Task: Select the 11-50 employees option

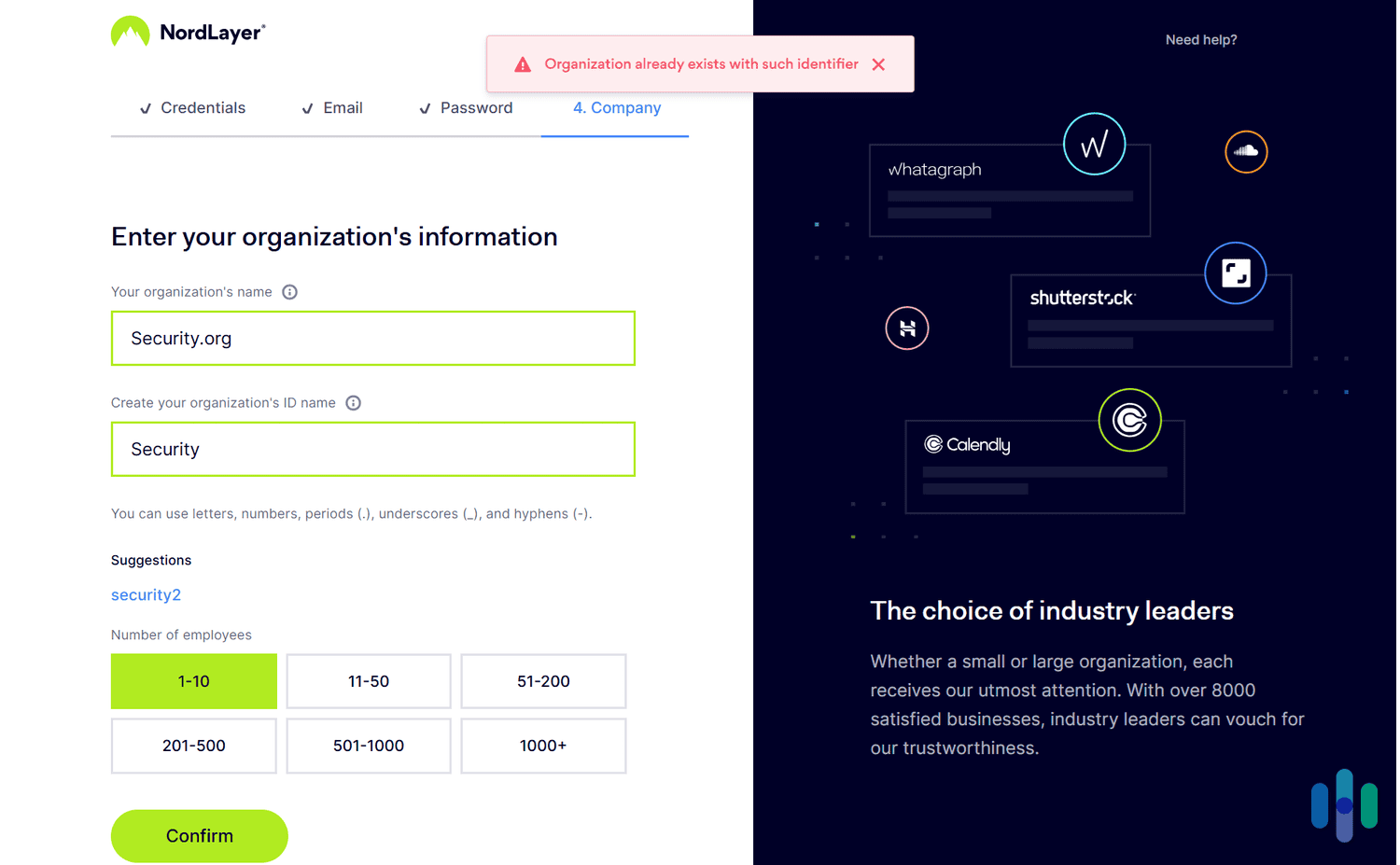Action: click(x=369, y=681)
